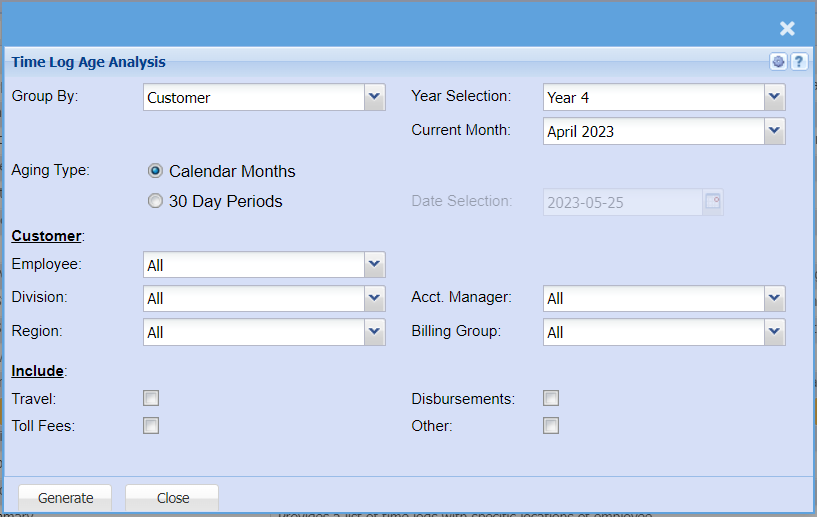This screenshot has width=817, height=517.
Task: Click the Date Selection input field
Action: tap(622, 202)
